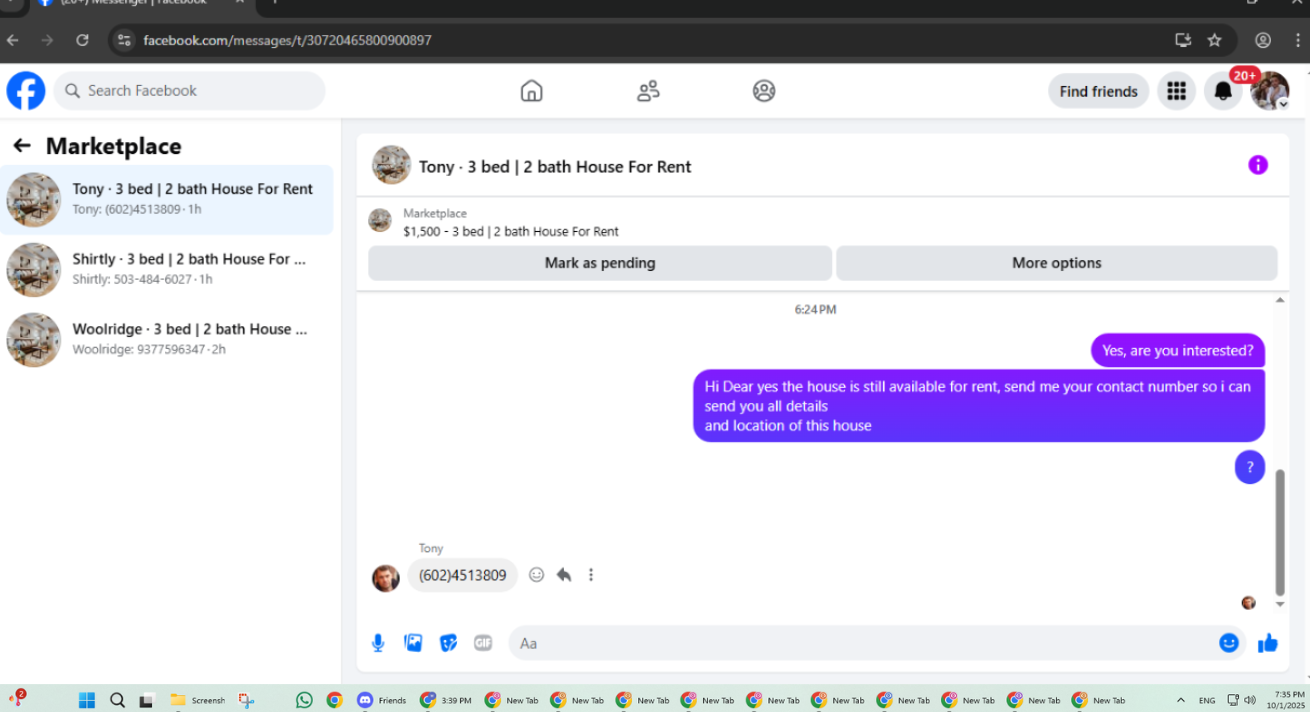Show hidden system tray icons chevron
1310x712 pixels.
[x=1181, y=700]
